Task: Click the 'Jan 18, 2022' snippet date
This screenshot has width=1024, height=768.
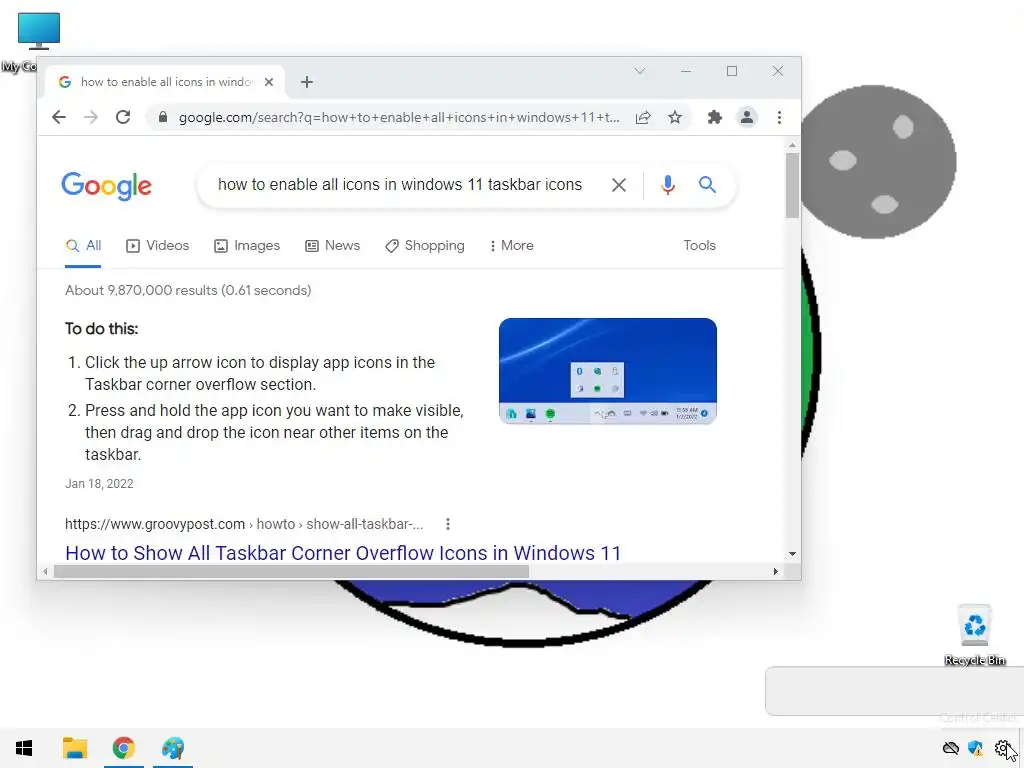Action: pos(99,484)
